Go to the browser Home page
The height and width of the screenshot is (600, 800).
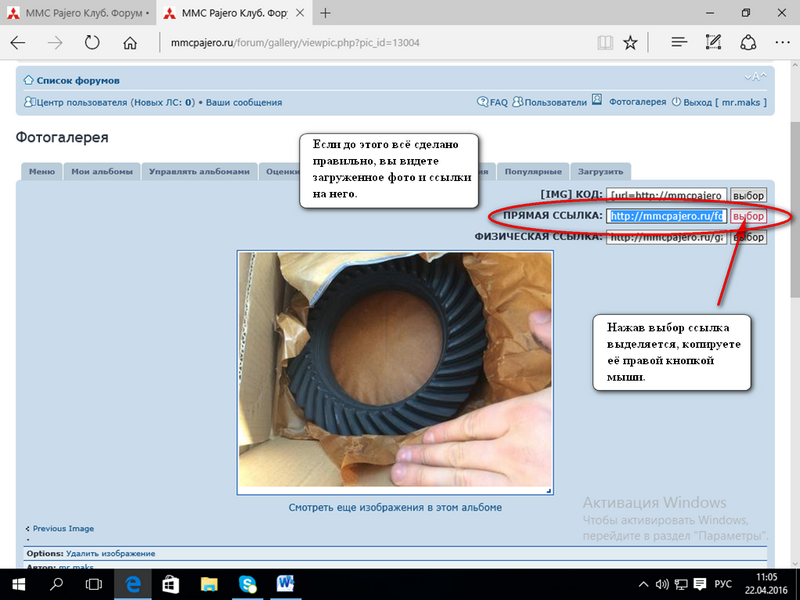pos(129,43)
